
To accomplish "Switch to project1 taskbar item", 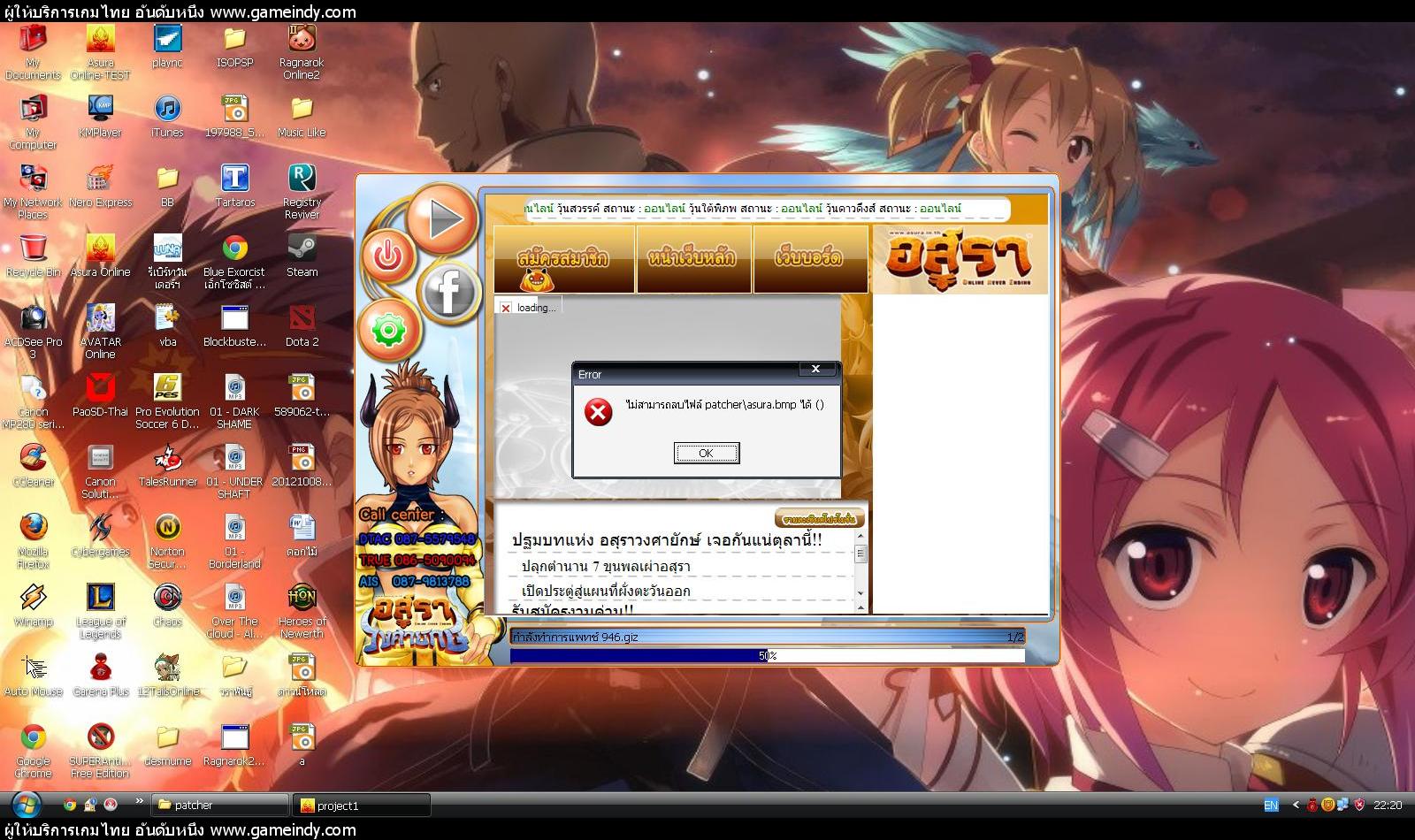I will pos(363,806).
